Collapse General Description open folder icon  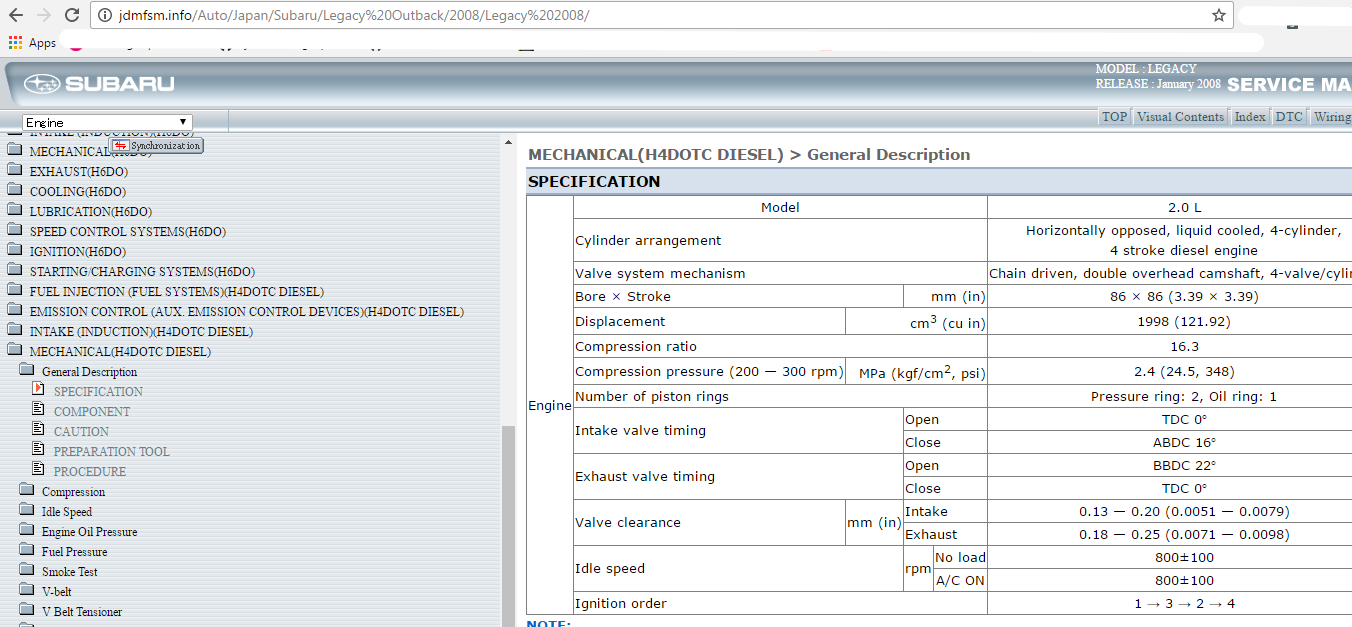(x=26, y=370)
